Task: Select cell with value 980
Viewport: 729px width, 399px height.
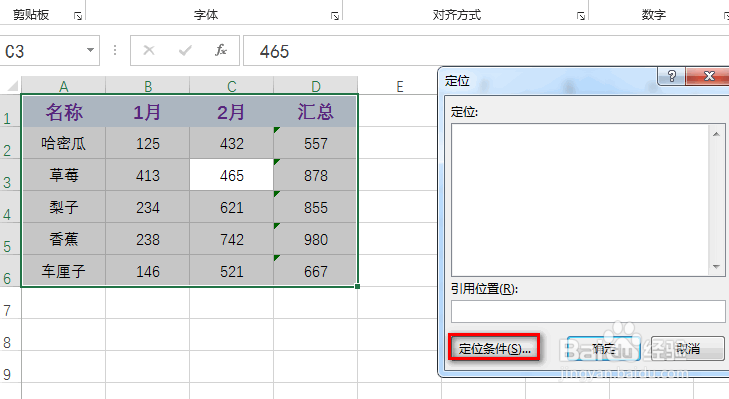Action: pos(316,239)
